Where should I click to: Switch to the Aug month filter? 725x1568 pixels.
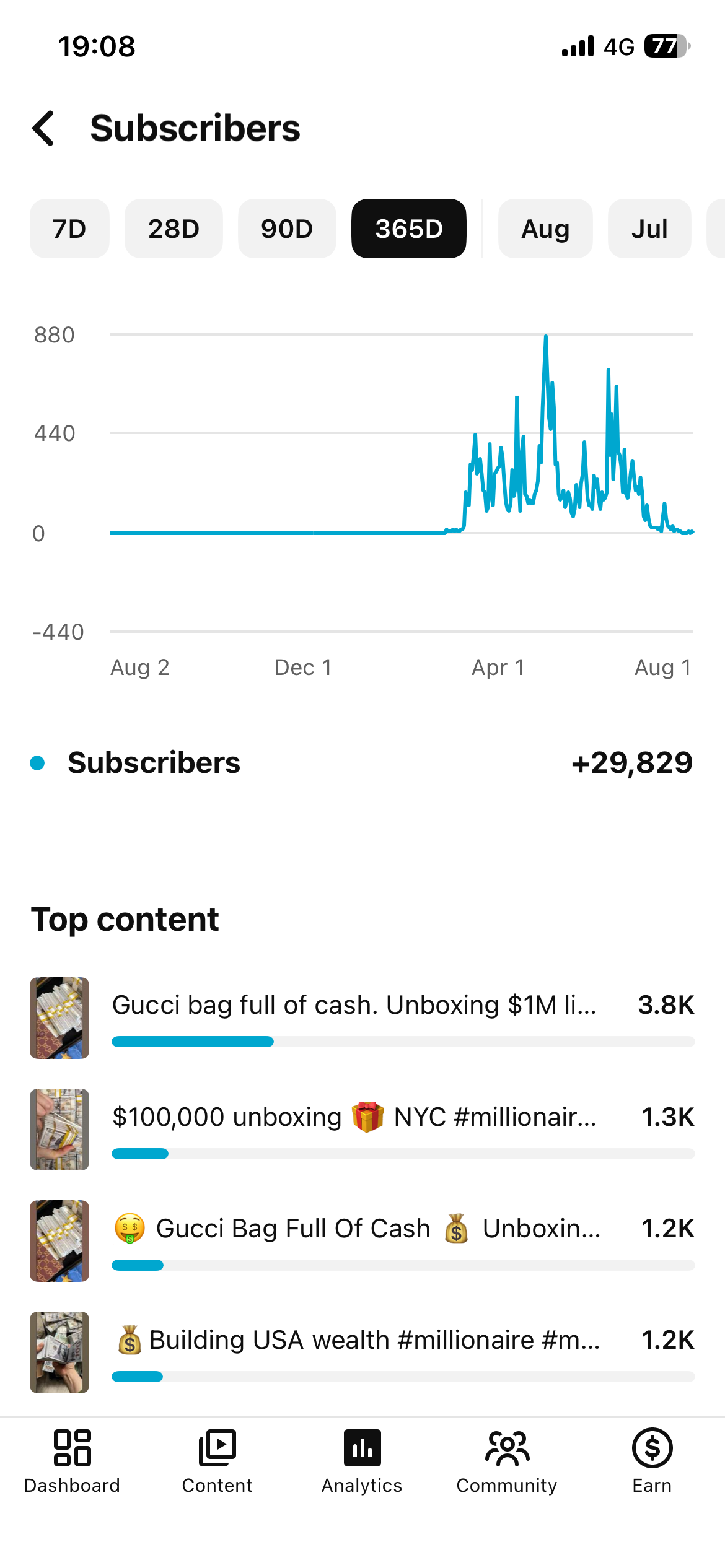tap(545, 229)
